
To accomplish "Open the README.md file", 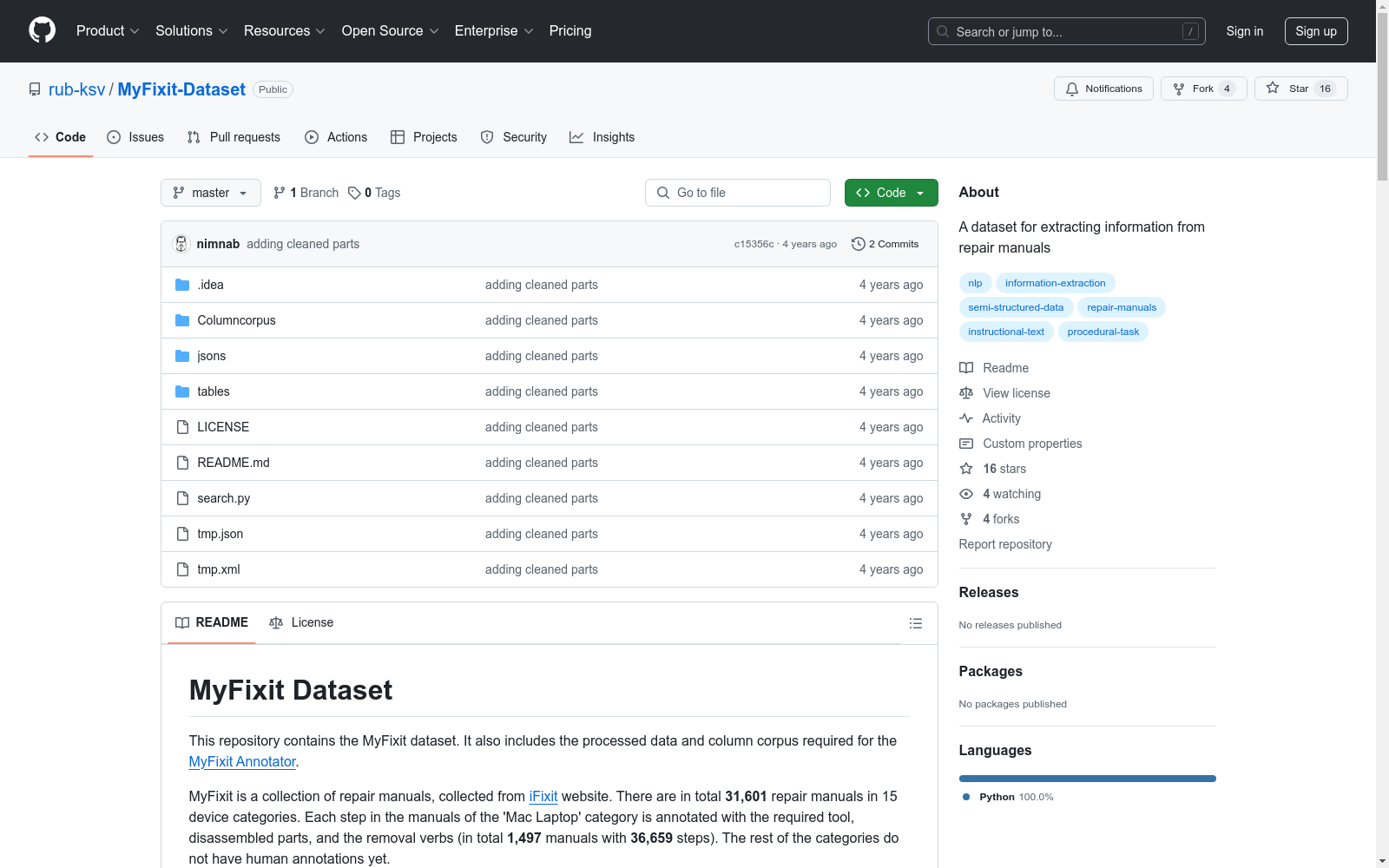I will 234,463.
